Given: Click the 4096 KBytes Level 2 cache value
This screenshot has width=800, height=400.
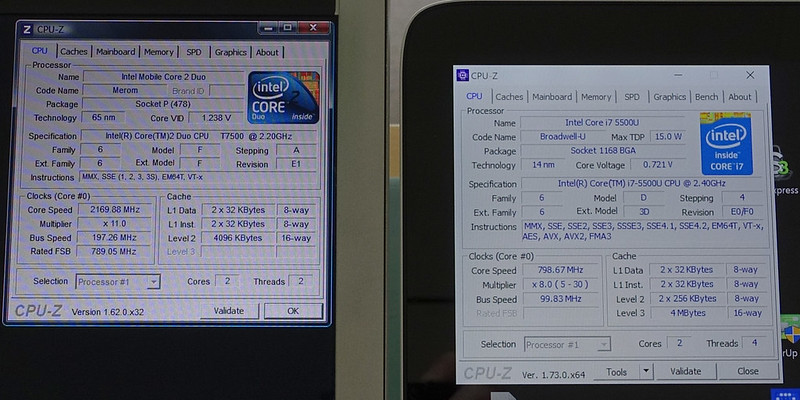Looking at the screenshot, I should tap(238, 238).
